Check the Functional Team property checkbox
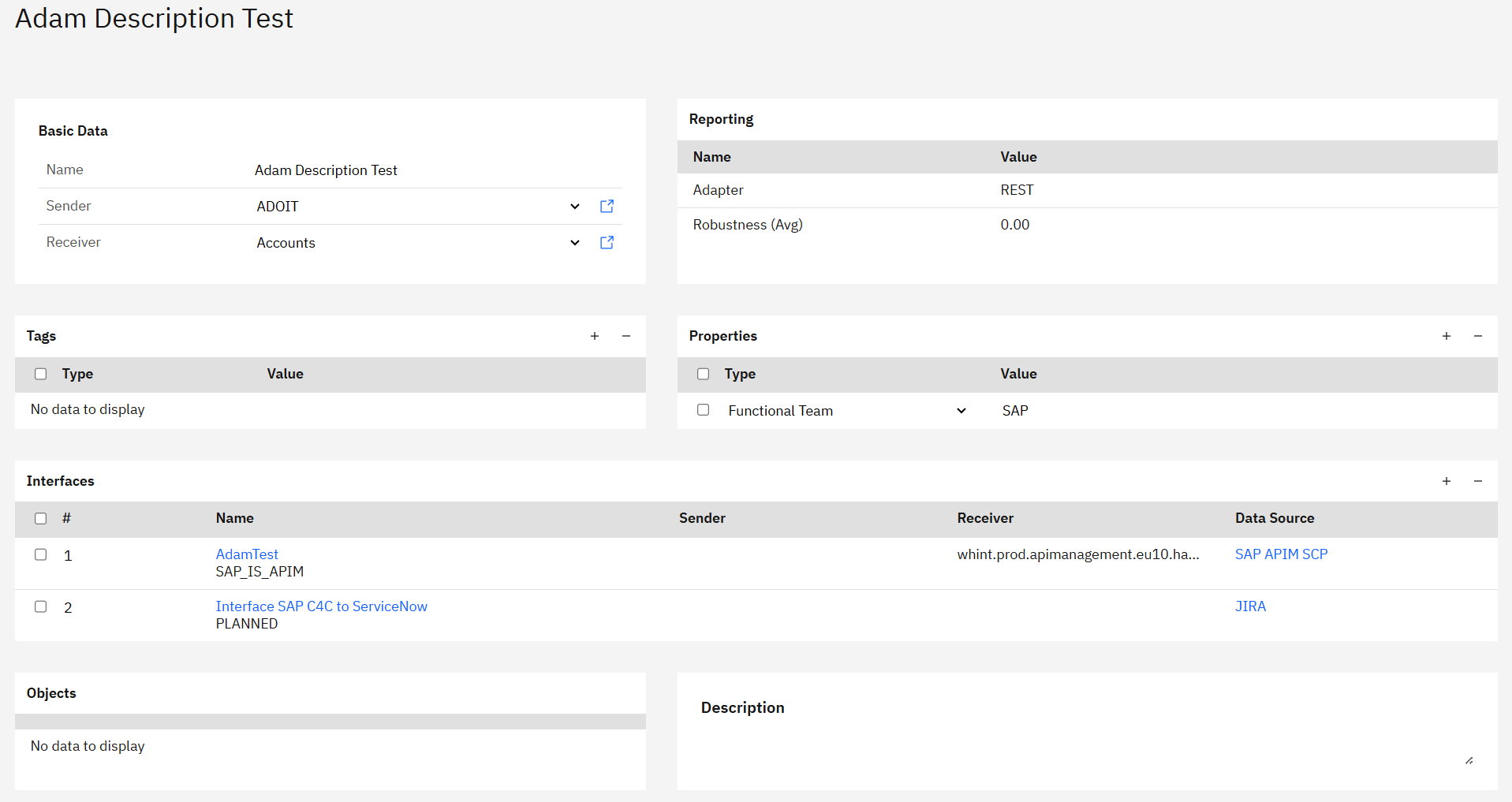This screenshot has width=1512, height=802. pos(704,410)
